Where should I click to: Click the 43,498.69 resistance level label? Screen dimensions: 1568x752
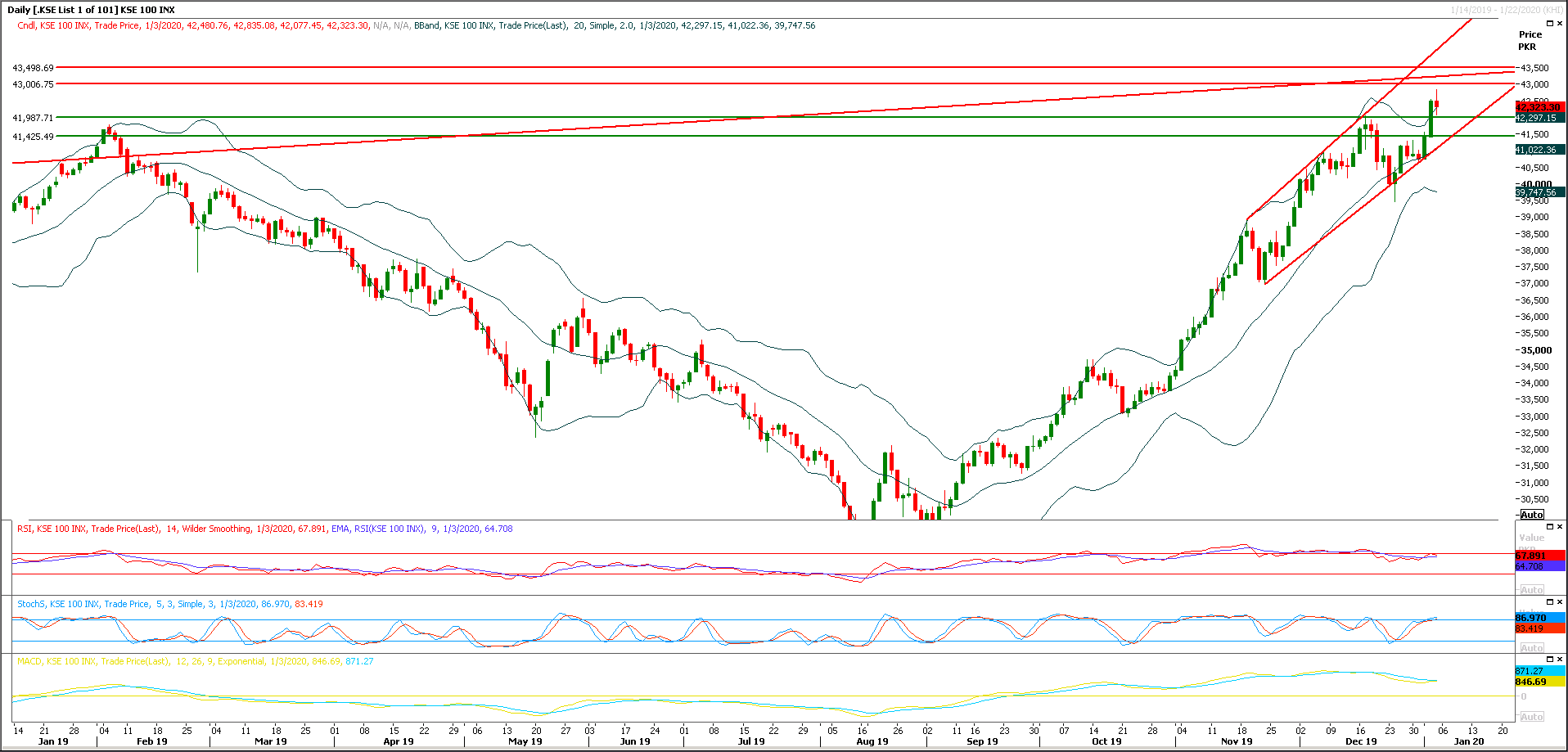(x=33, y=68)
